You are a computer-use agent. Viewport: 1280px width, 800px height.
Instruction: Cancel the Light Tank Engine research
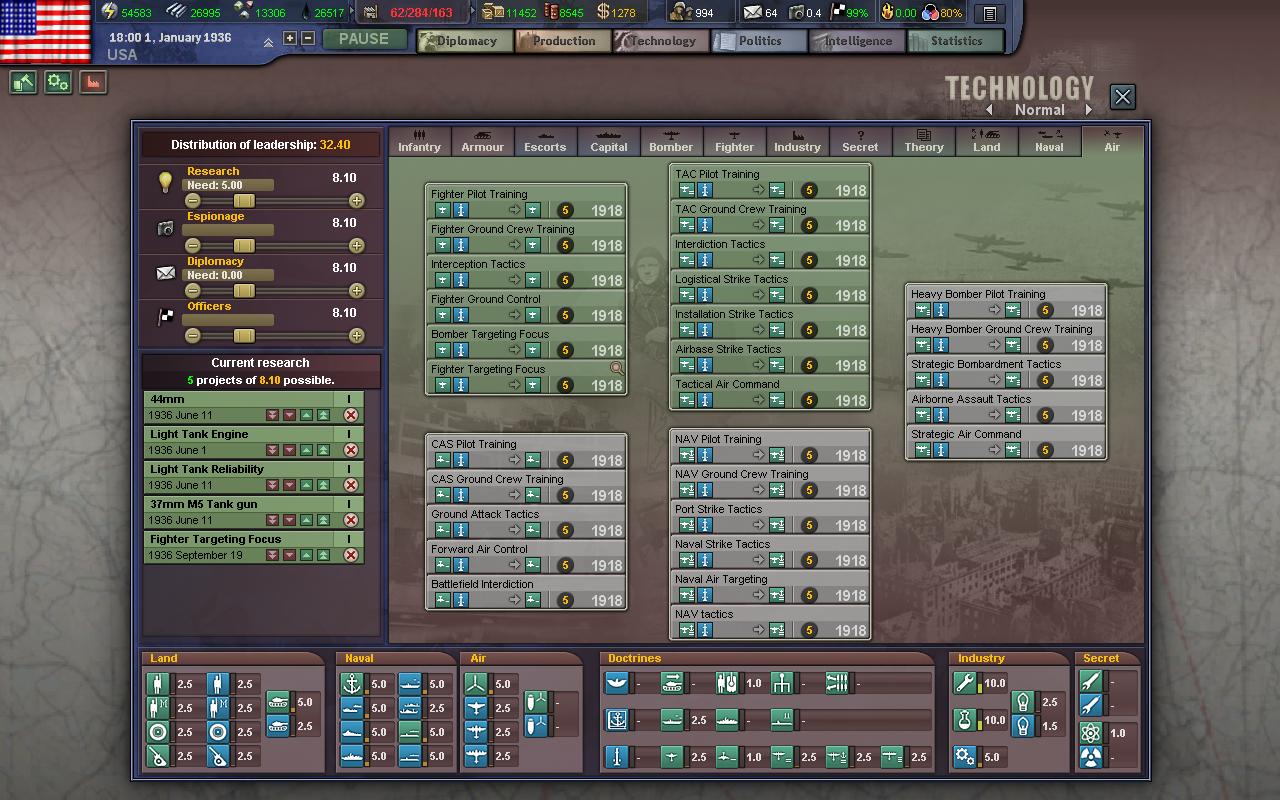point(351,450)
